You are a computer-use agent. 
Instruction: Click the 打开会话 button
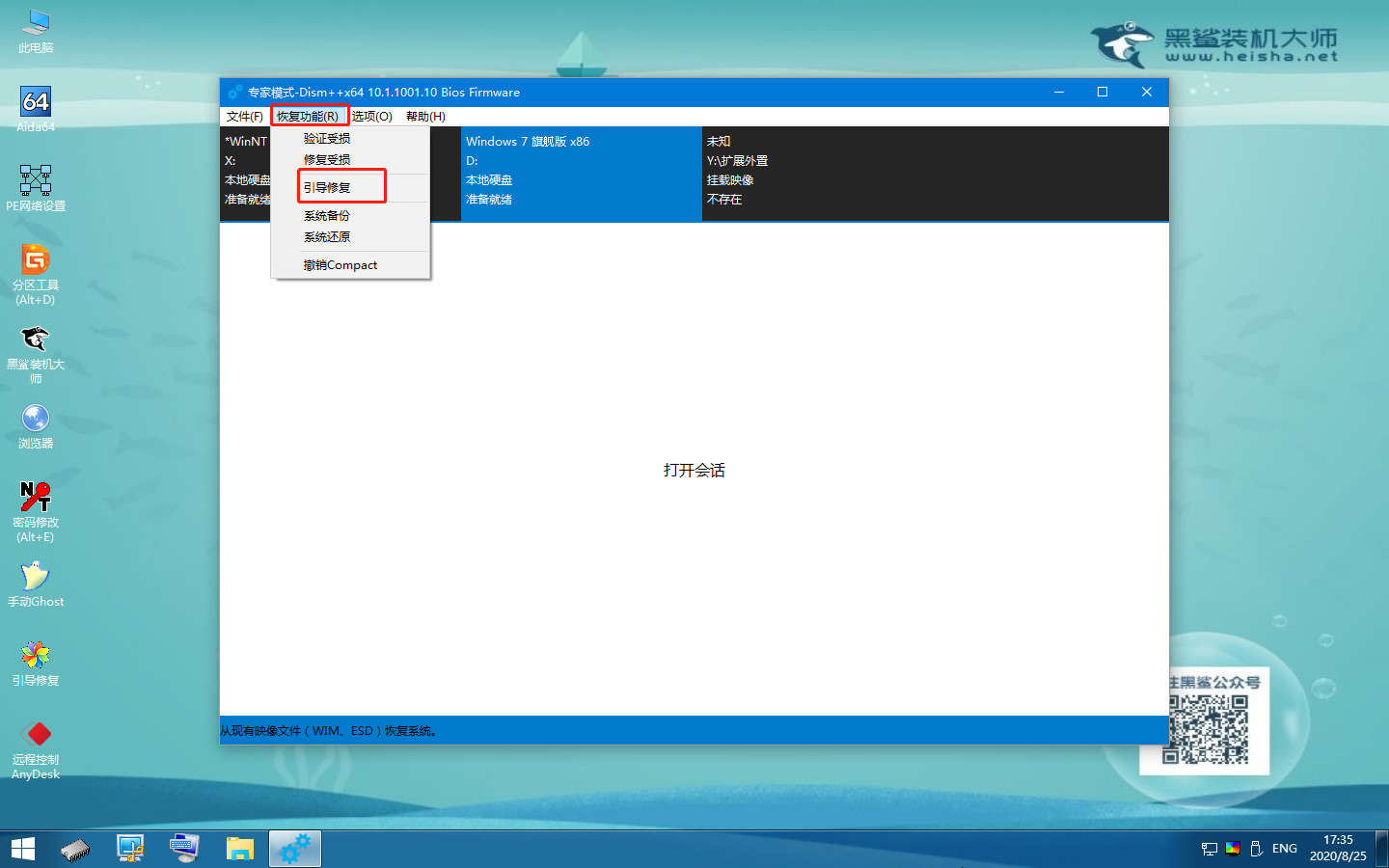694,471
